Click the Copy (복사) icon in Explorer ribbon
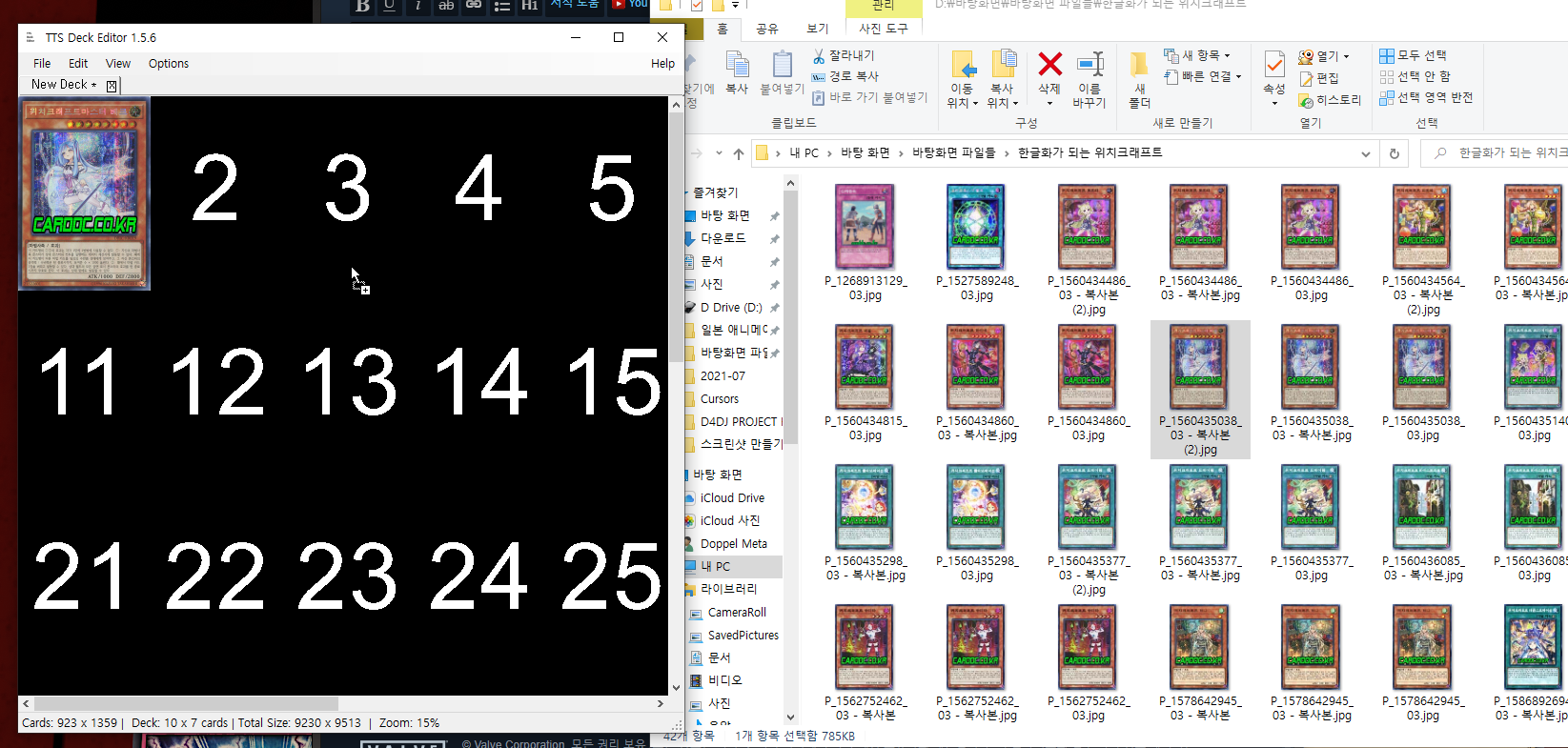 737,66
